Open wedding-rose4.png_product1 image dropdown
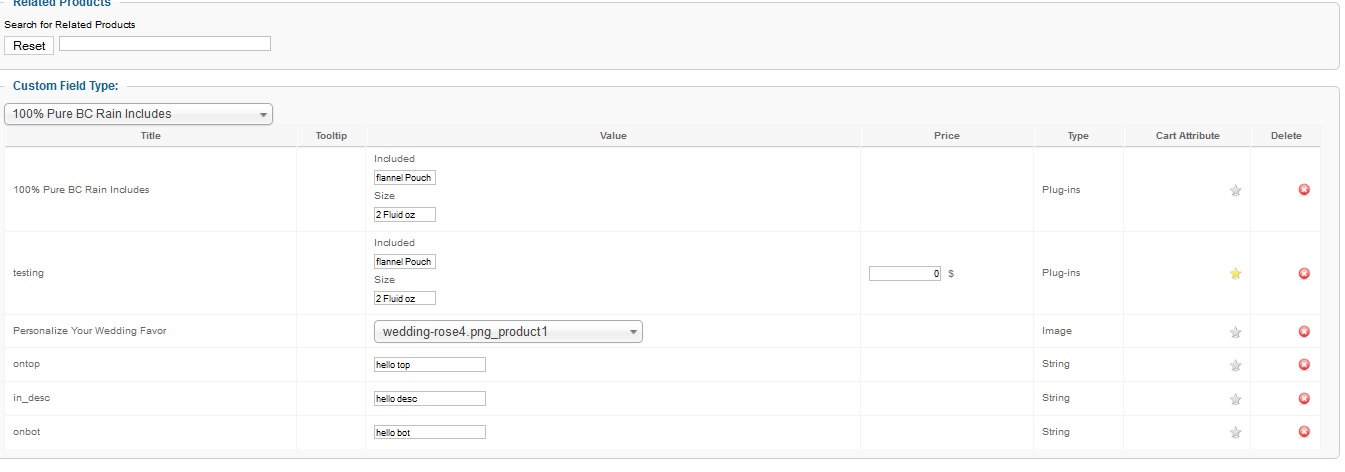1345x472 pixels. click(x=508, y=332)
